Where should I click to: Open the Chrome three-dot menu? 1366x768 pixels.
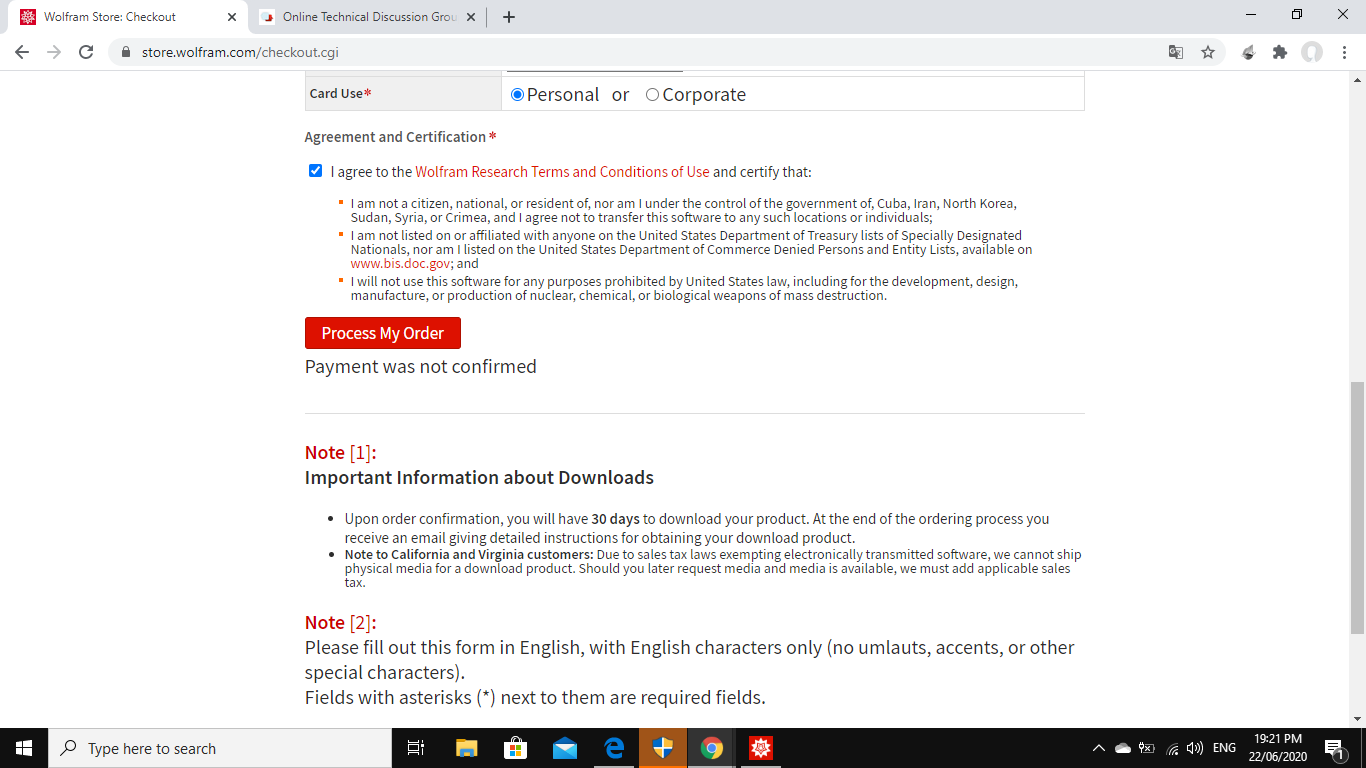[x=1343, y=52]
